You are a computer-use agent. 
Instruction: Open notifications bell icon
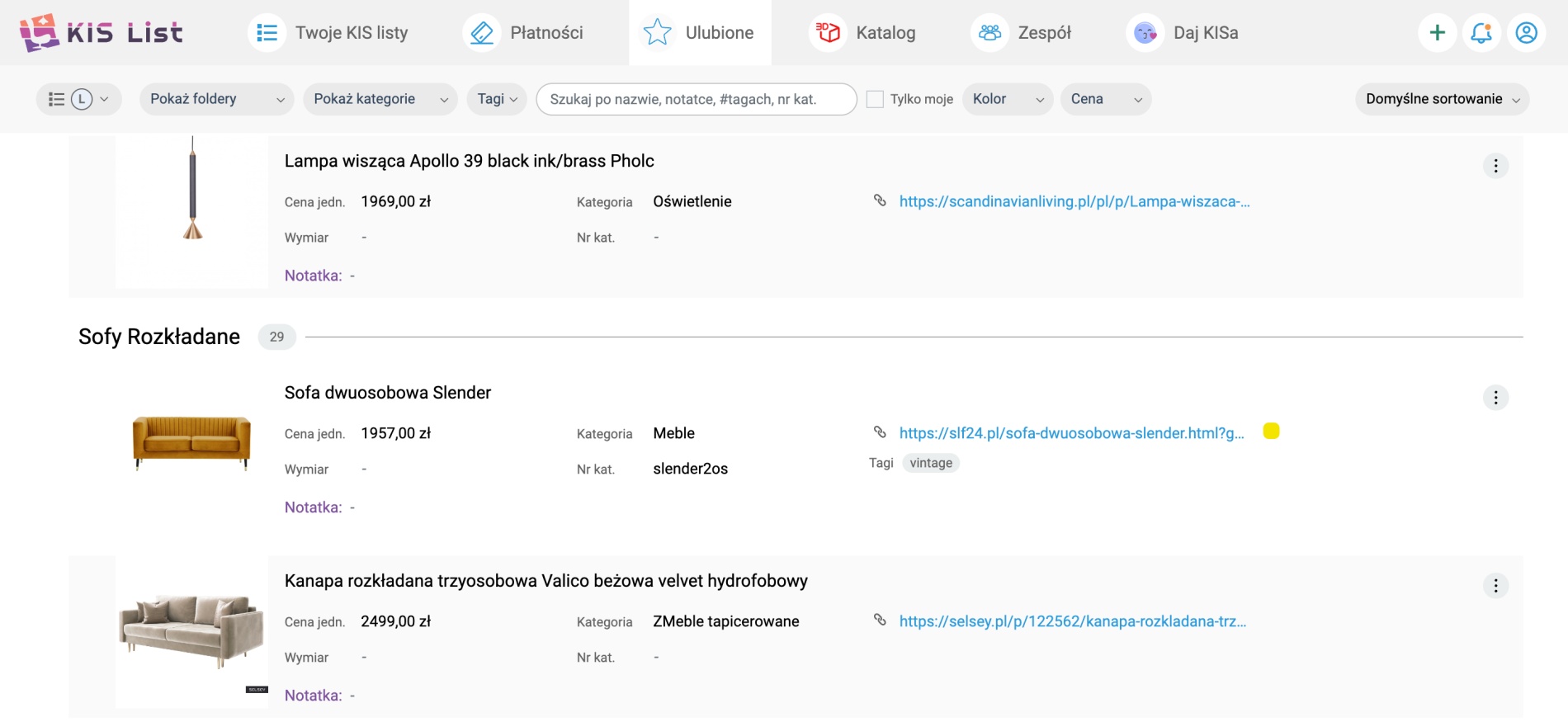pyautogui.click(x=1481, y=33)
